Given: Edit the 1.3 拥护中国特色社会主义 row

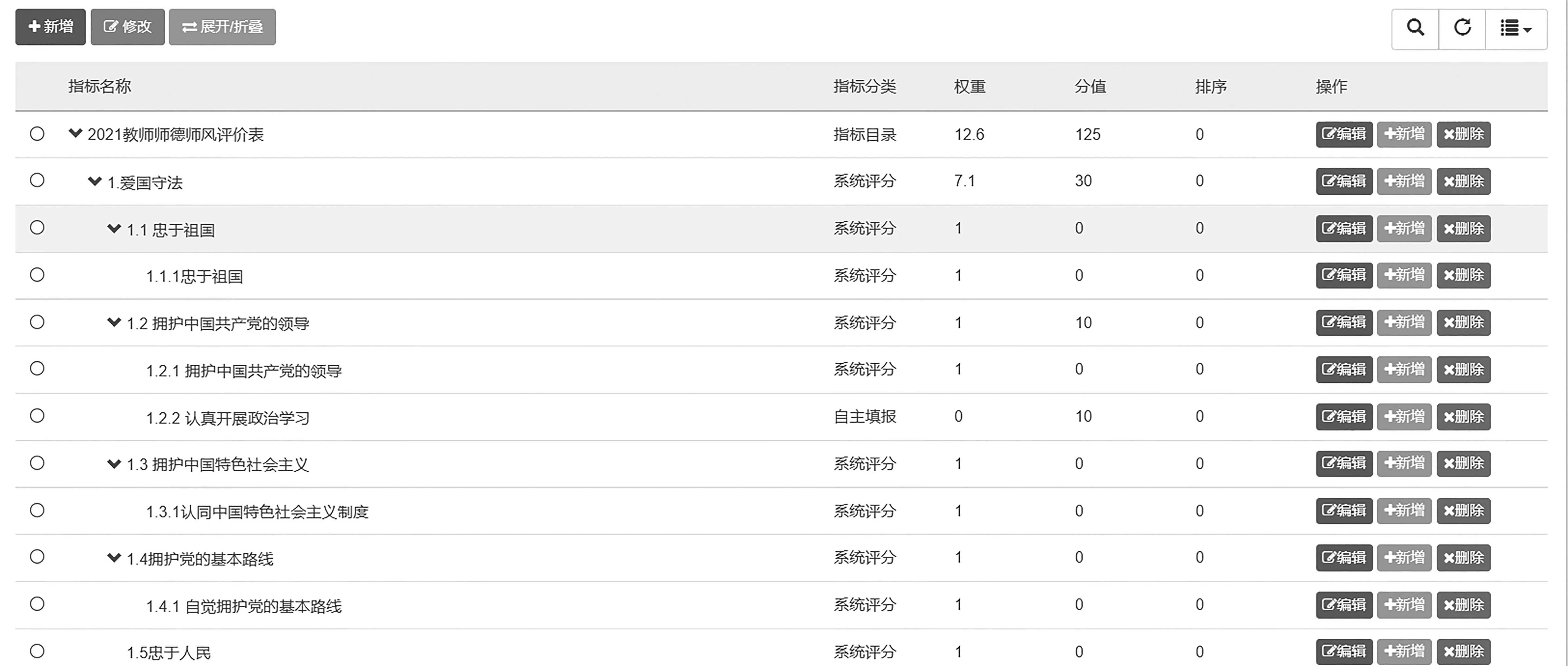Looking at the screenshot, I should coord(1344,464).
